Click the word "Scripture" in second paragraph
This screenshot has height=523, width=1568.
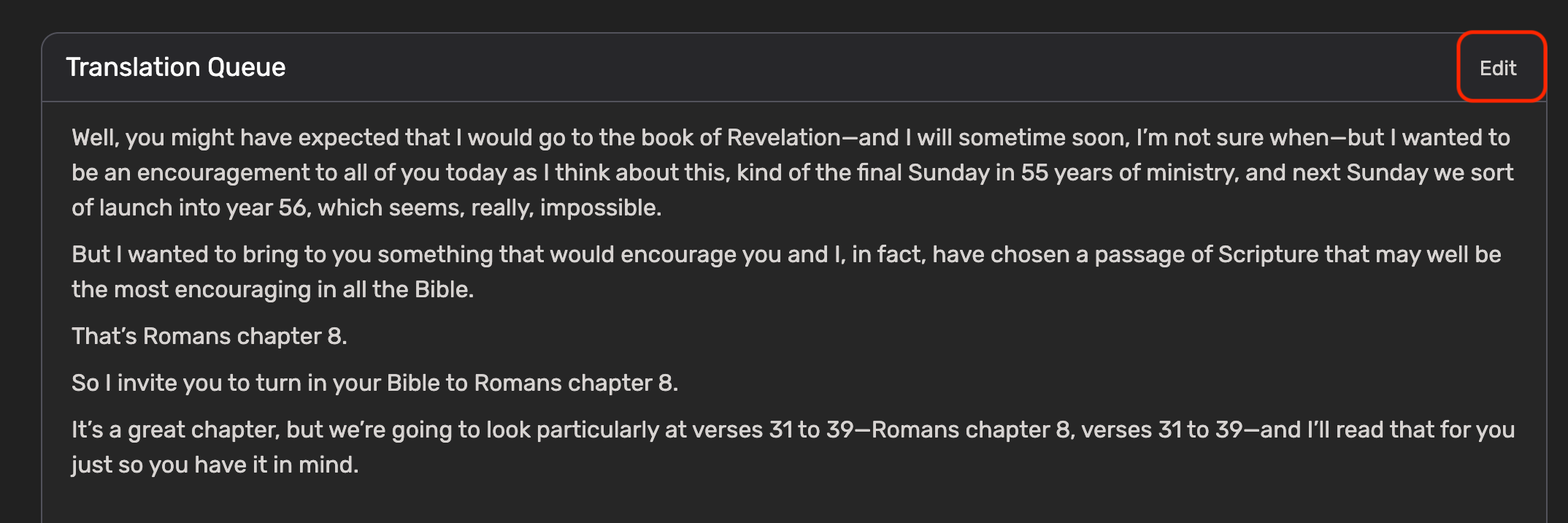point(1268,254)
